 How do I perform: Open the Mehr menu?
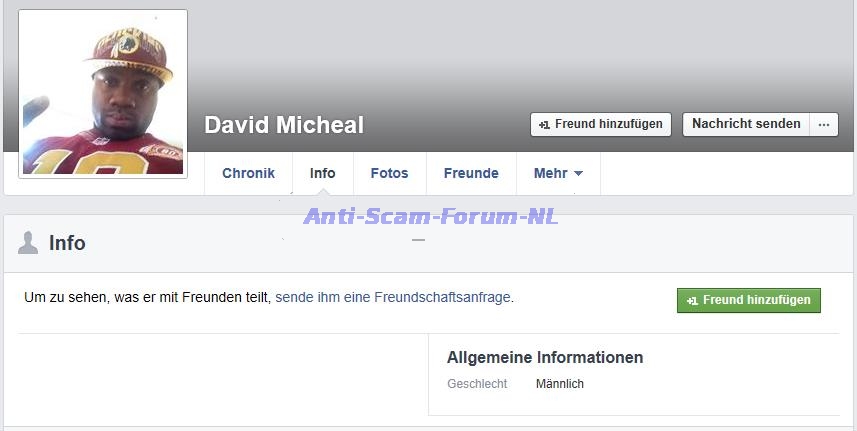(x=558, y=173)
